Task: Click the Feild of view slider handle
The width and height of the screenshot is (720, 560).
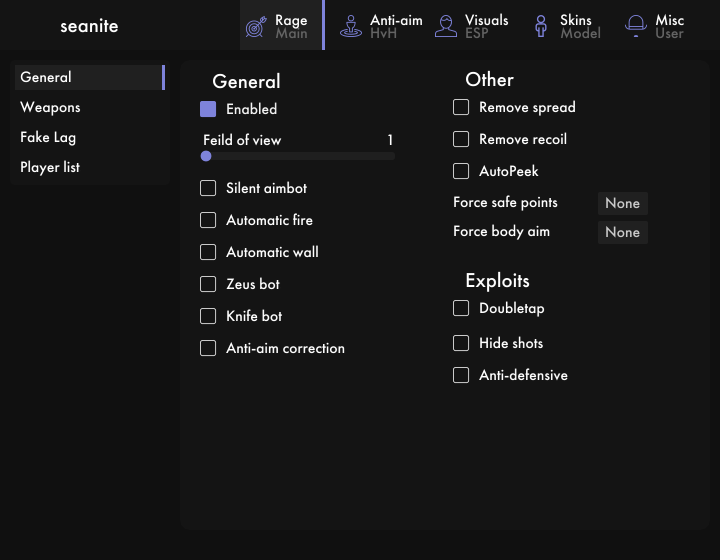Action: click(206, 156)
